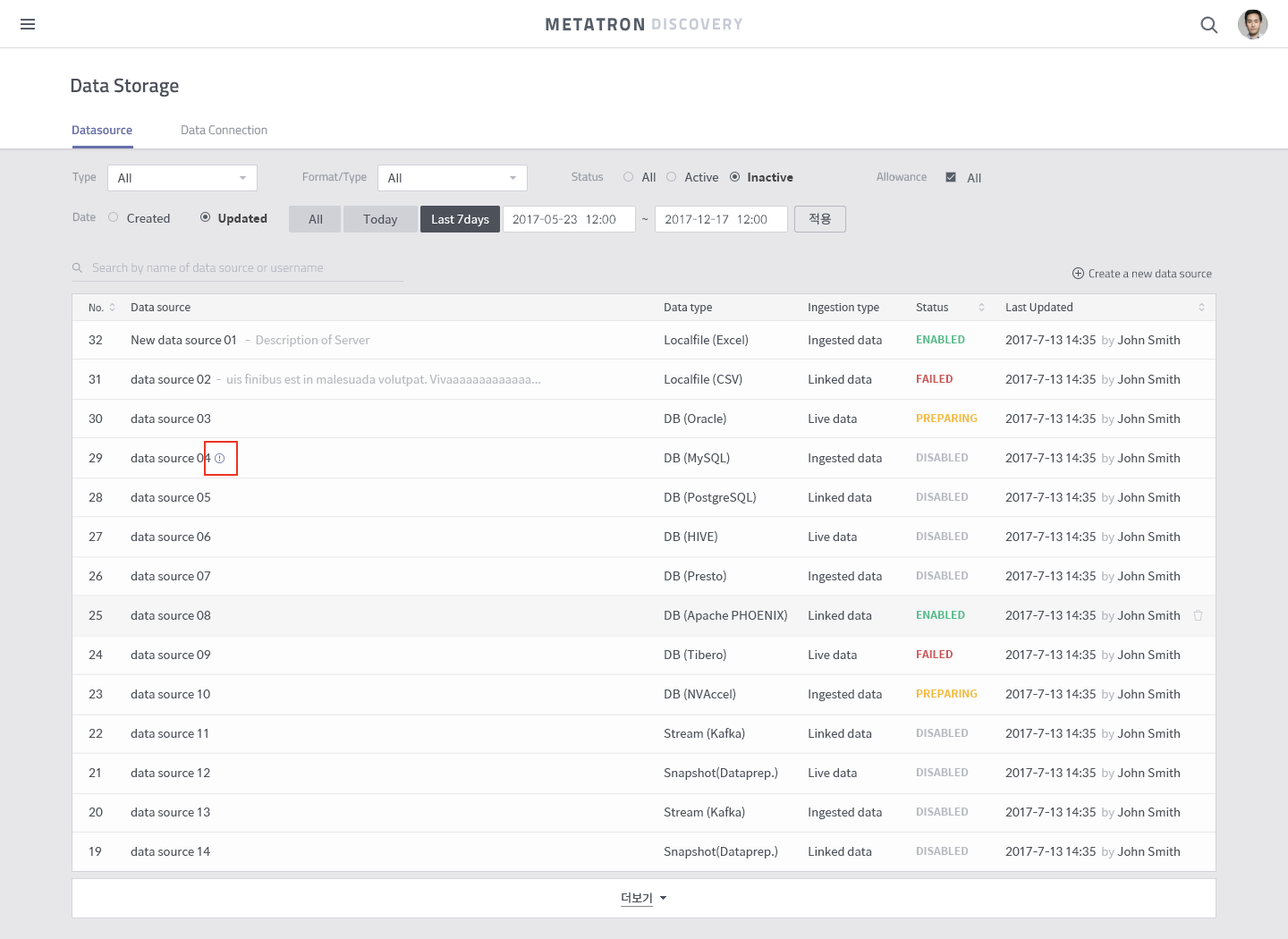Image resolution: width=1288 pixels, height=939 pixels.
Task: Click Stream (Kafka) type of data source 11
Action: (704, 733)
